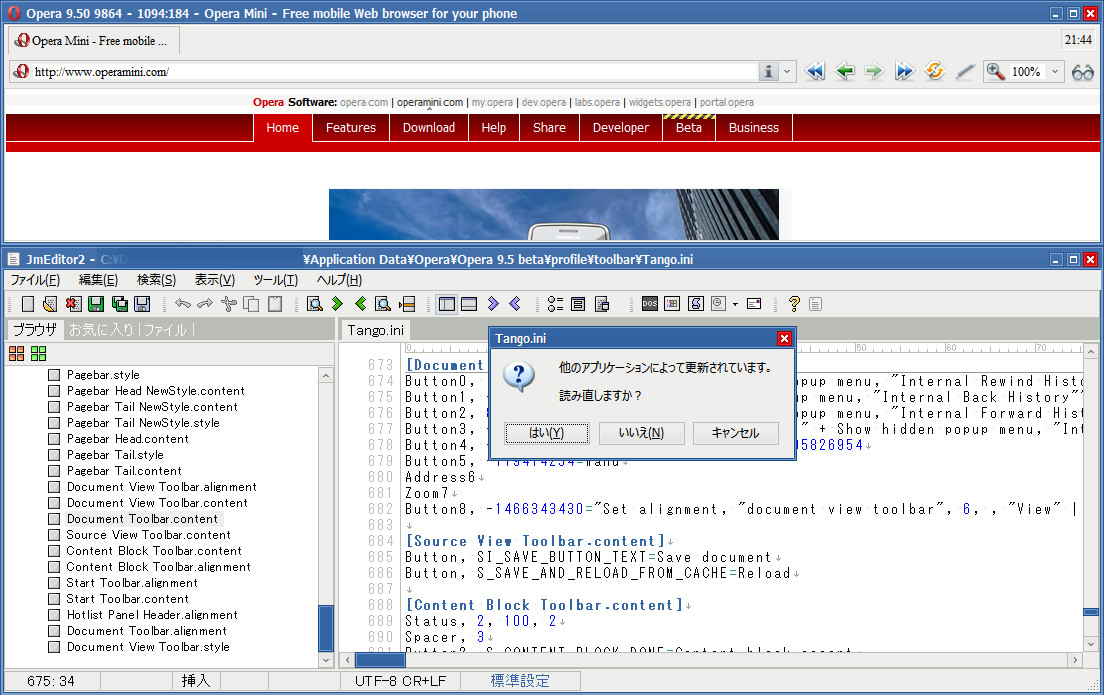
Task: Open the Download link on Opera Mini page
Action: click(x=429, y=127)
